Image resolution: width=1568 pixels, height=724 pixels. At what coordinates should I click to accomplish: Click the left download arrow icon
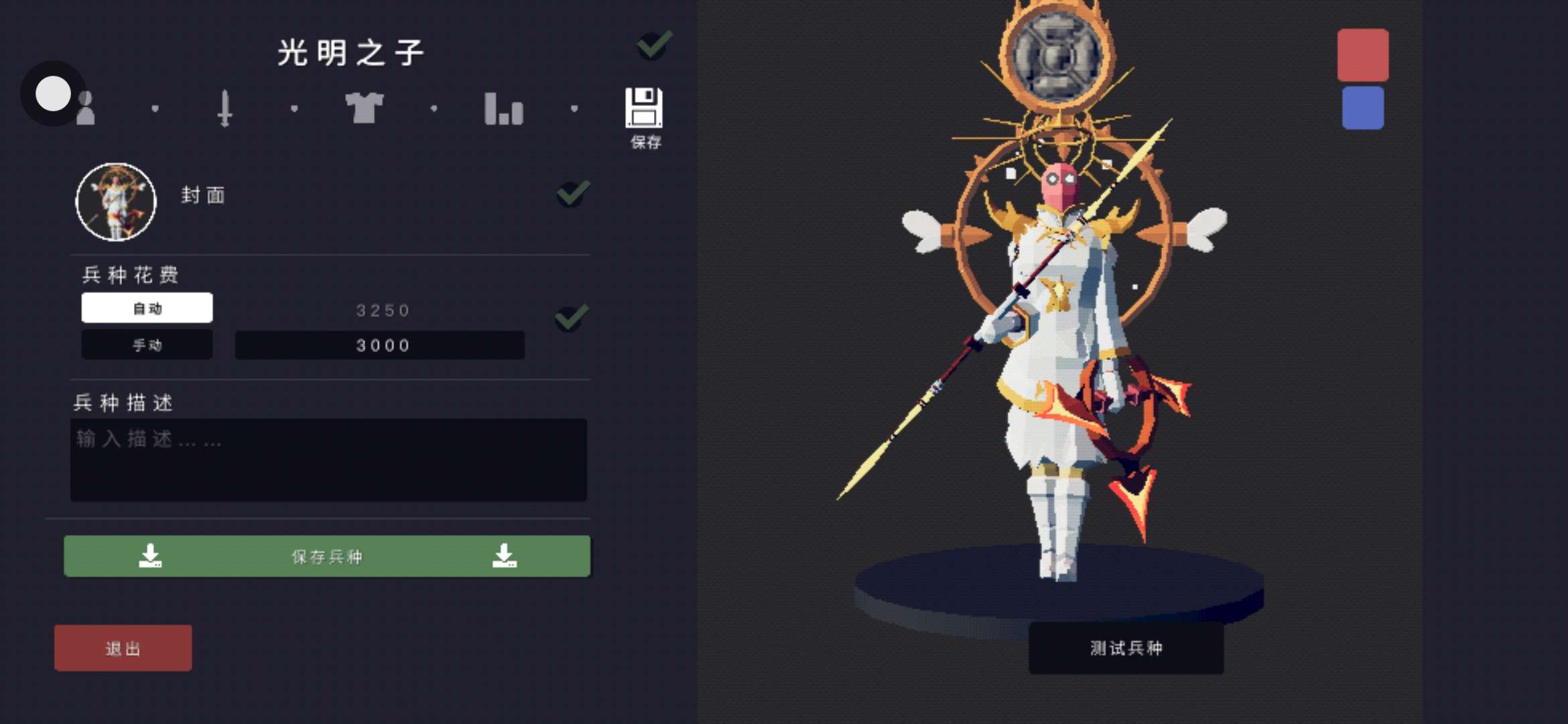coord(150,556)
